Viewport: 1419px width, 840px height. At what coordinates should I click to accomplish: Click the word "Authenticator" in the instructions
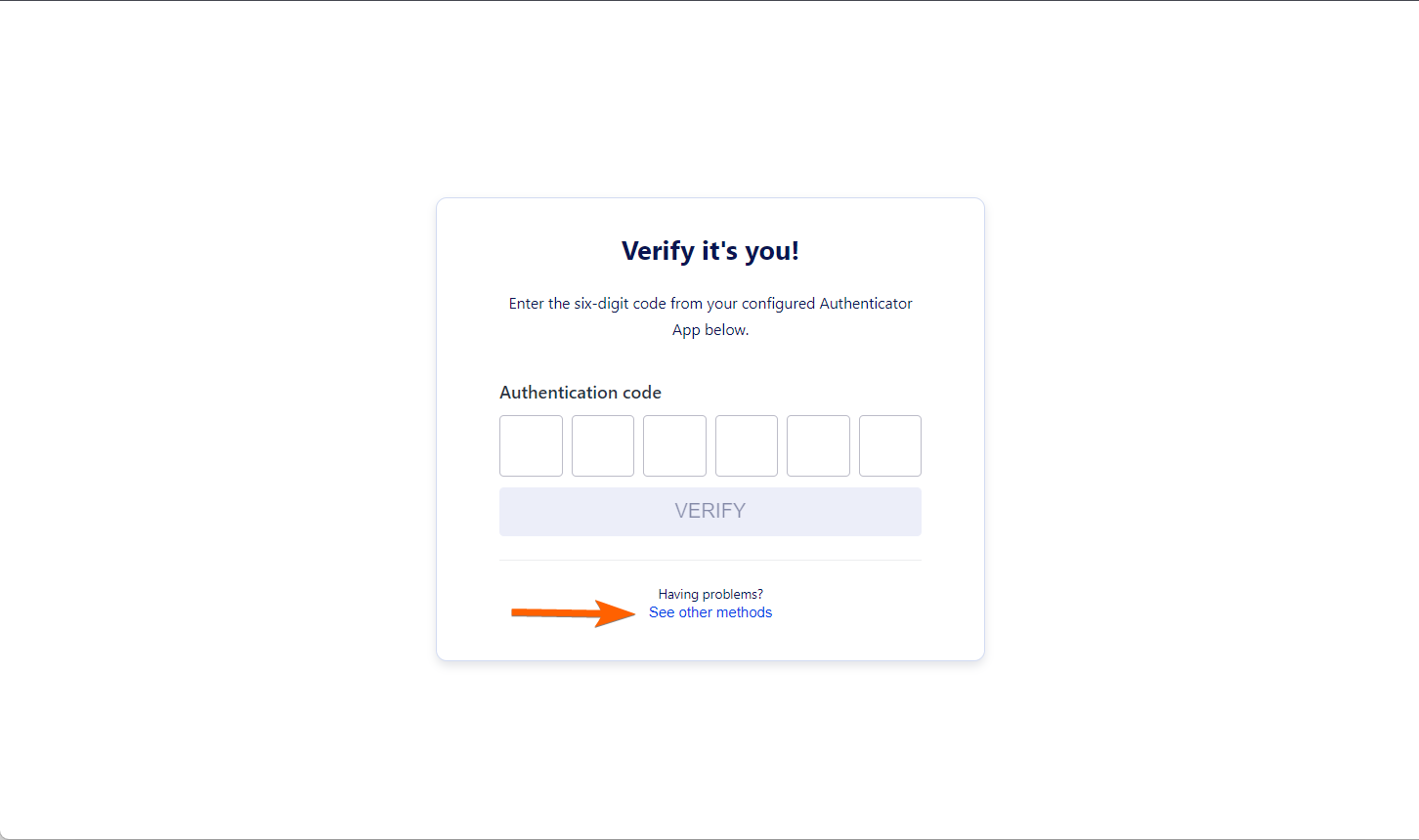(x=866, y=304)
